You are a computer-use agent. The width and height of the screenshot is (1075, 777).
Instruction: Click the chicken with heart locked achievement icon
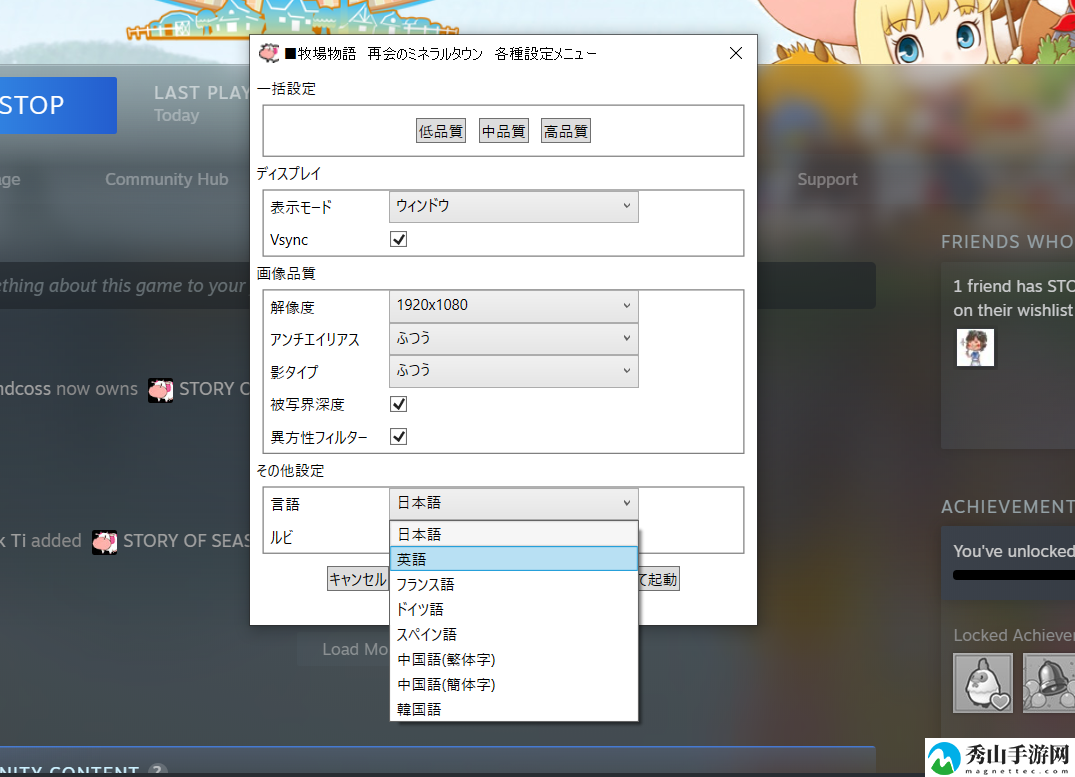pos(982,683)
